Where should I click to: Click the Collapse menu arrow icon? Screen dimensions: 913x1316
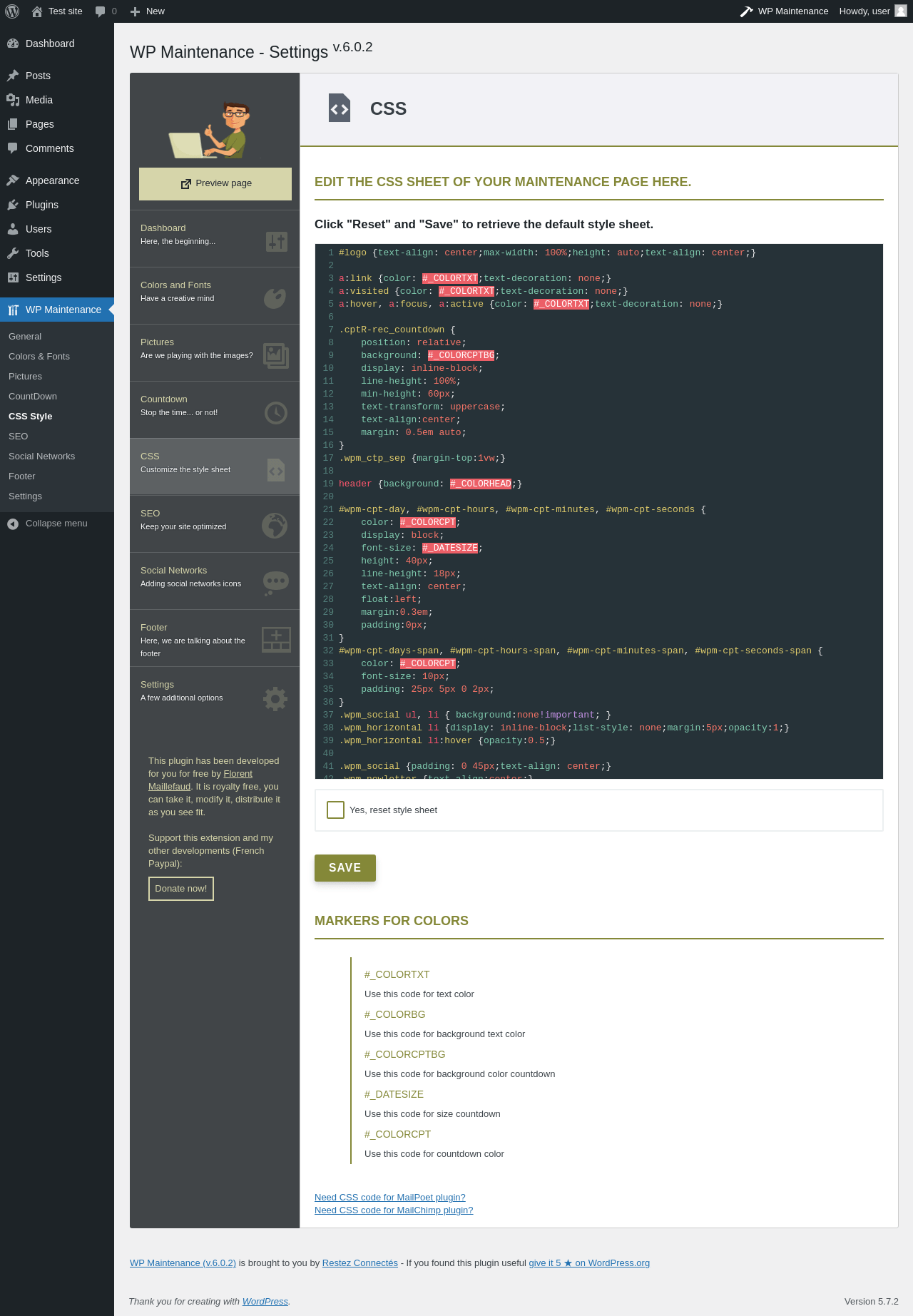[x=13, y=524]
